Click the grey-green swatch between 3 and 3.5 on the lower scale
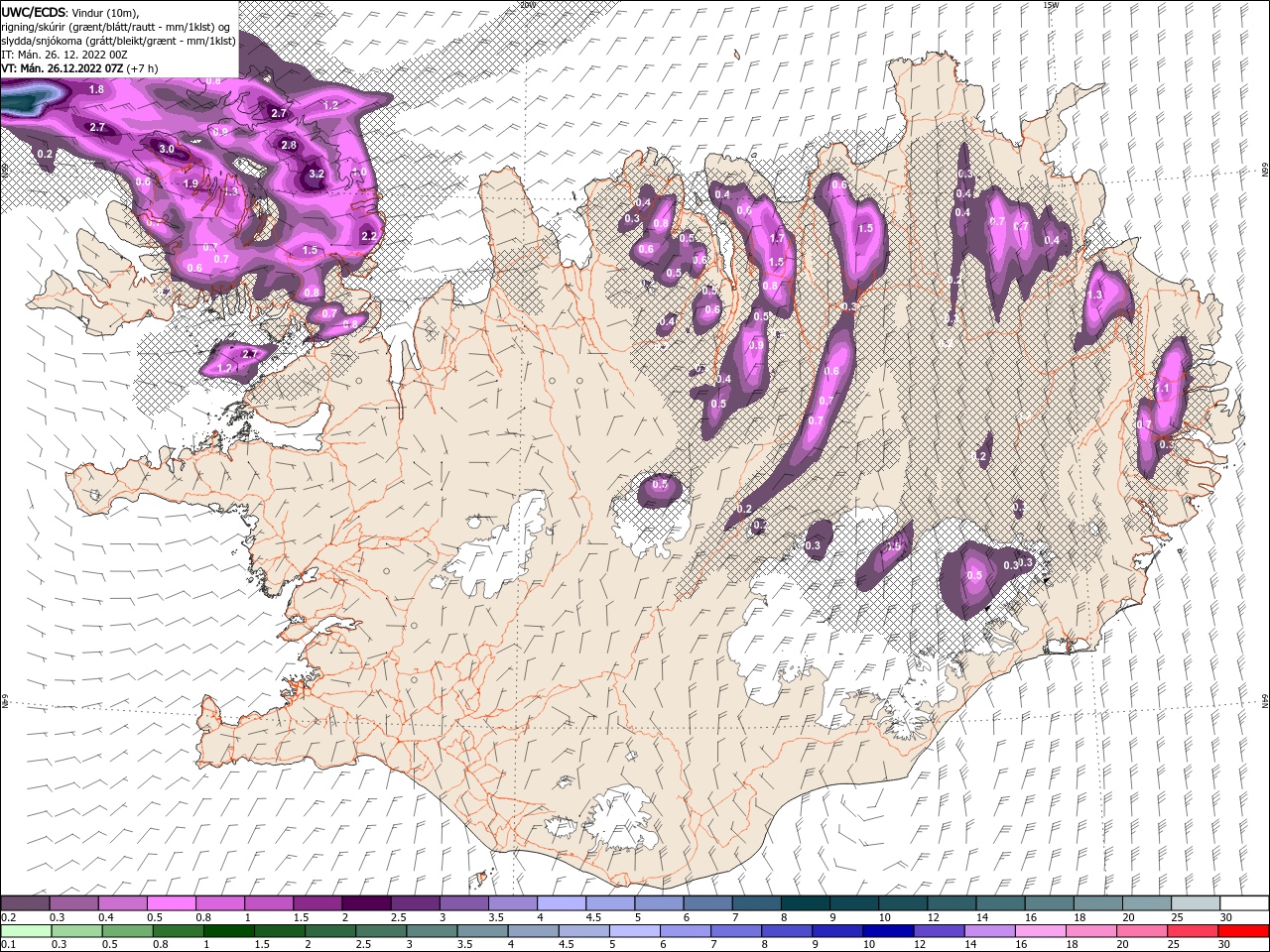Screen dimensions: 1270x952 coord(432,931)
